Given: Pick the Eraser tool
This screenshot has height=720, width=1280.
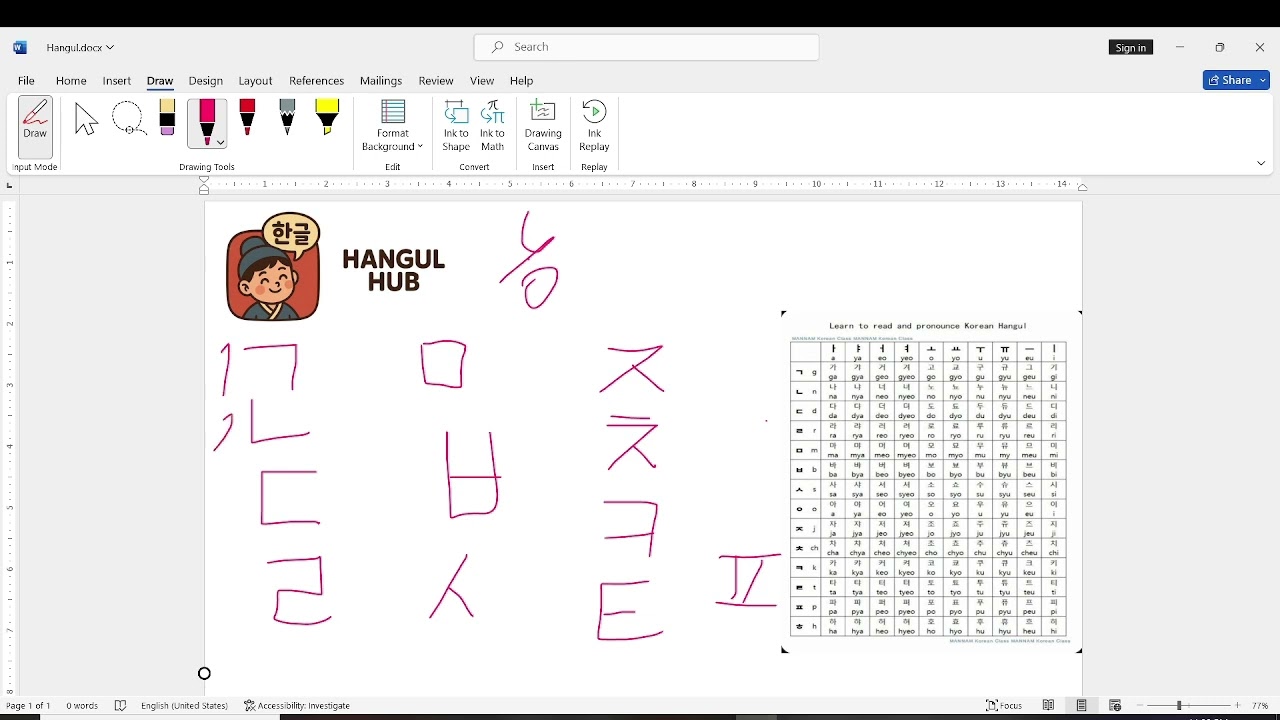Looking at the screenshot, I should [167, 118].
